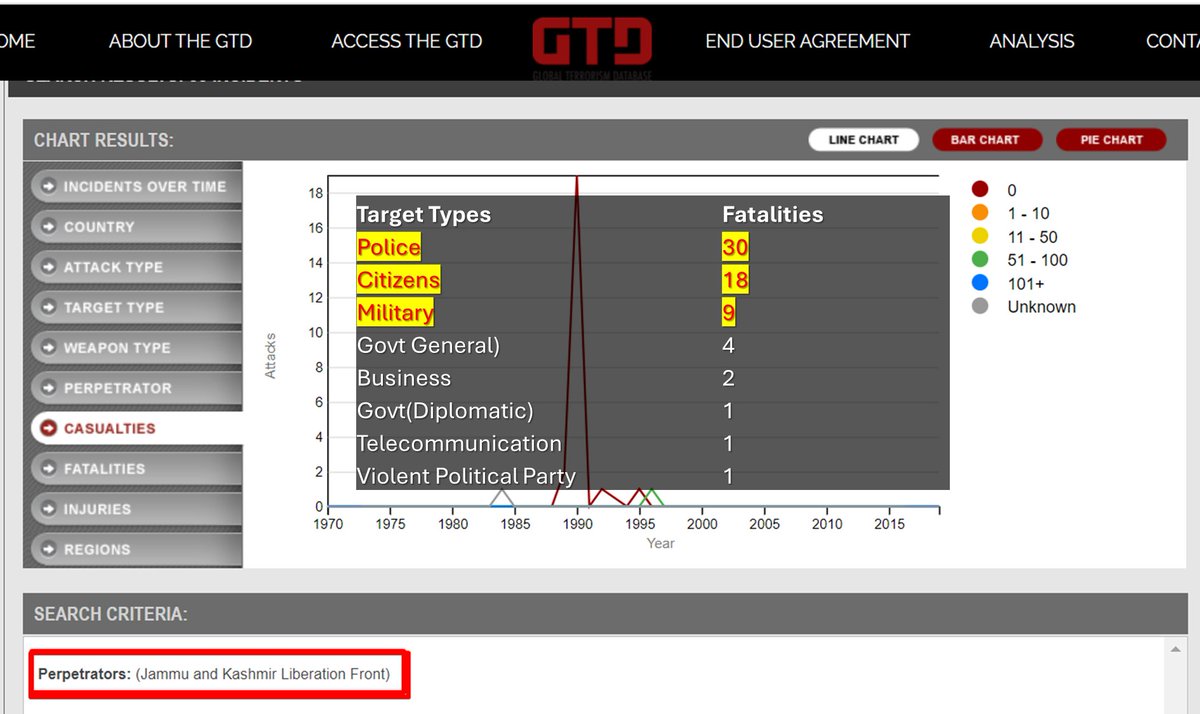Click the highlighted Citizens target type
Image resolution: width=1200 pixels, height=714 pixels.
[398, 280]
